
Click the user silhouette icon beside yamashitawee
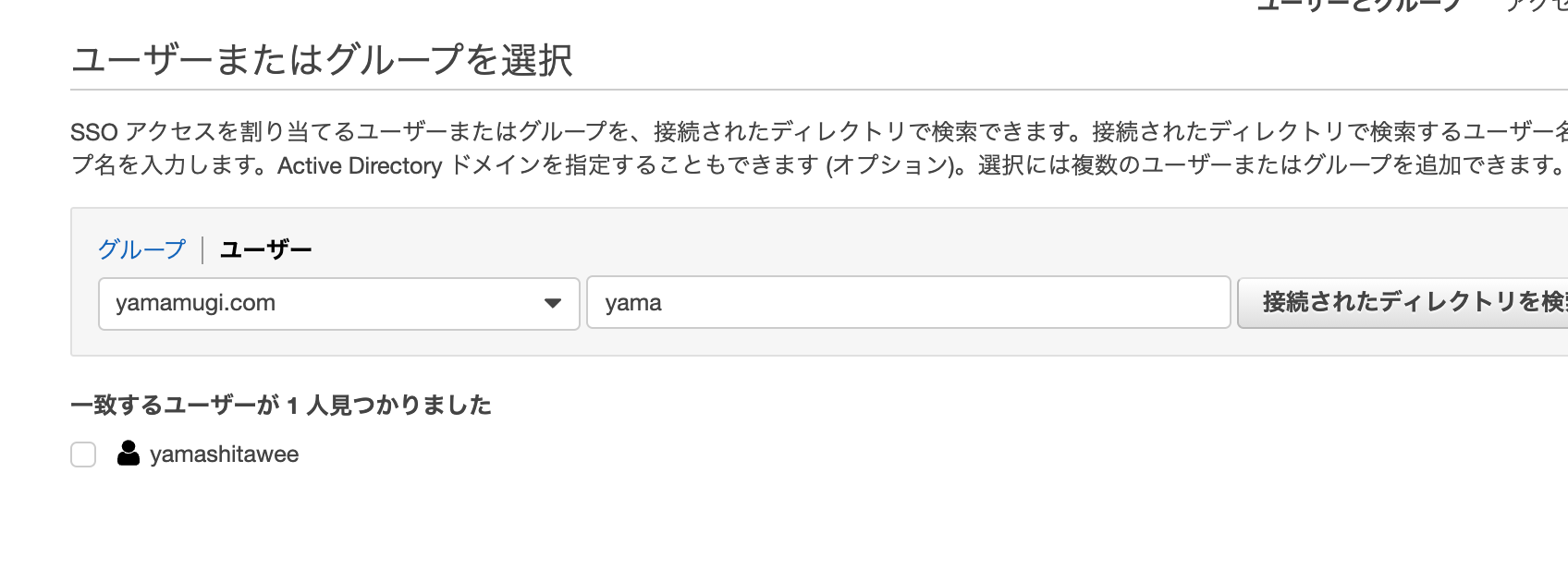click(x=129, y=453)
